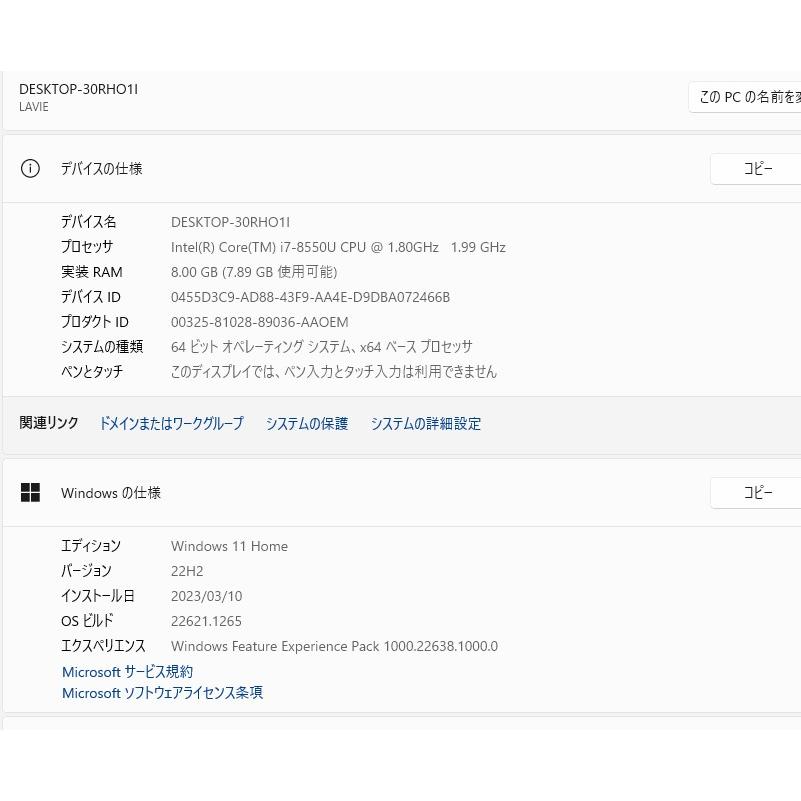
Task: Click the バージョン label
Action: point(86,571)
